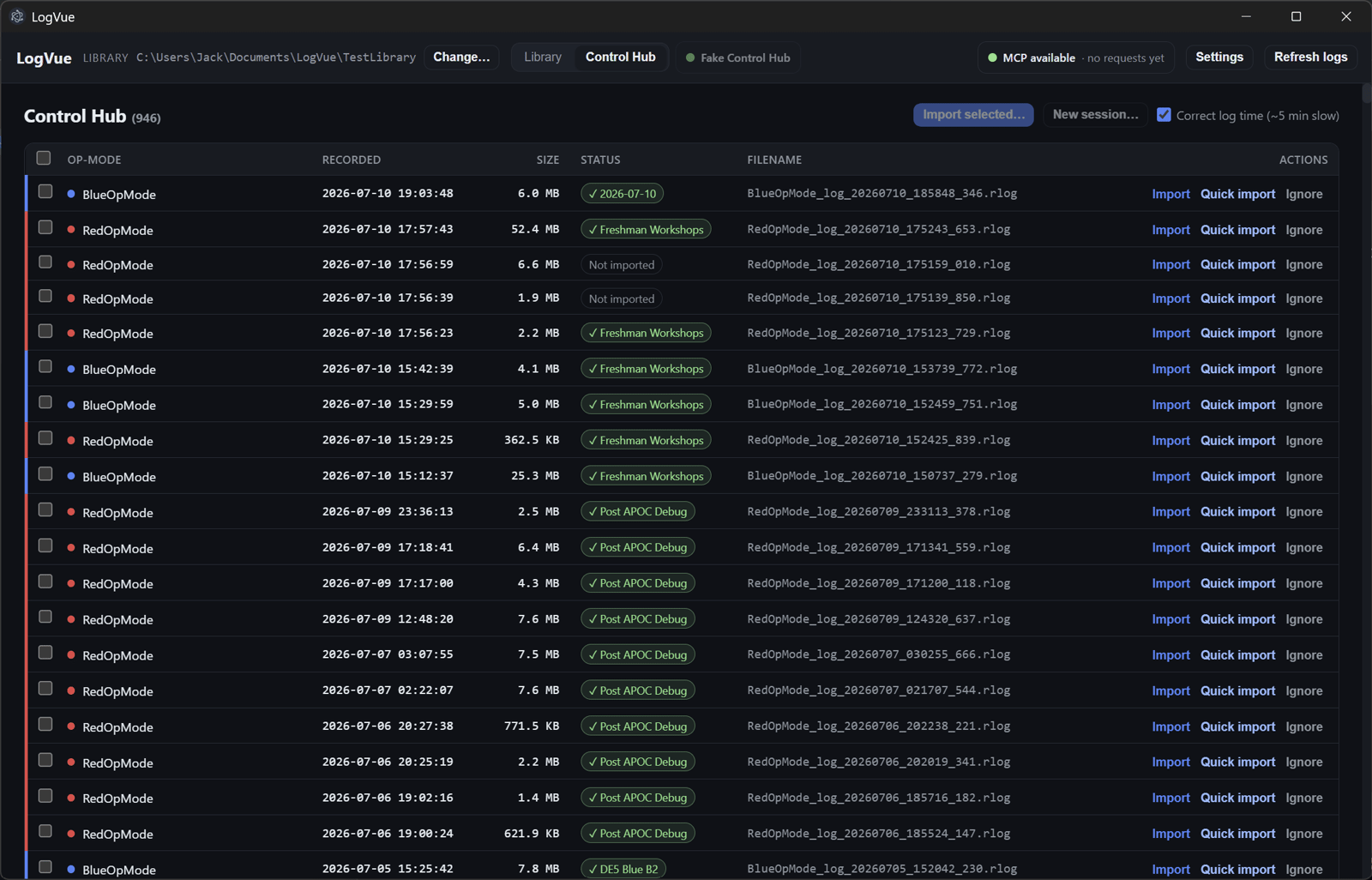The image size is (1372, 880).
Task: Quick import the 771.5 KB RedOpMode log
Action: click(1237, 726)
